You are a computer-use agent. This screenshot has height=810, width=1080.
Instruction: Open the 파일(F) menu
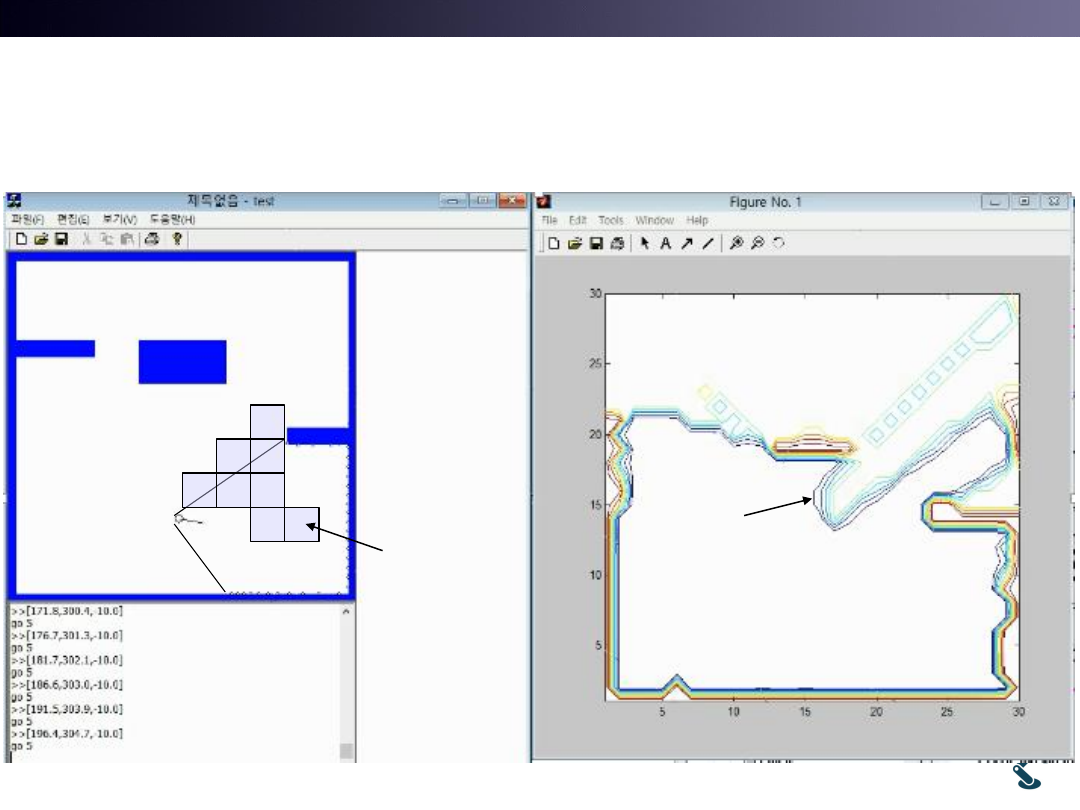tap(27, 219)
